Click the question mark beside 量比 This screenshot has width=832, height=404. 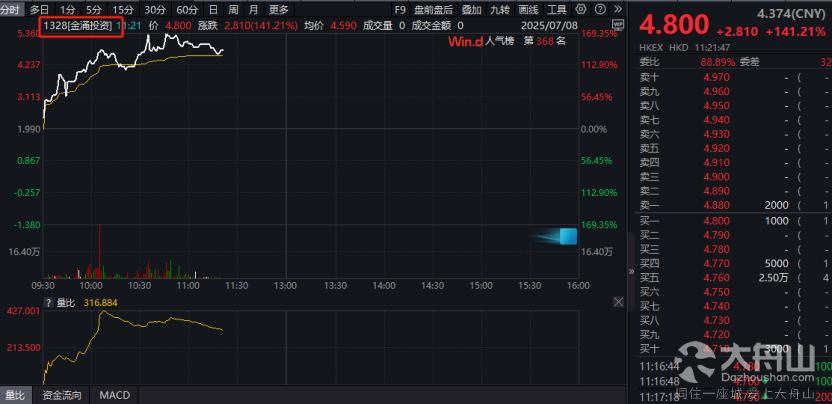tap(48, 303)
